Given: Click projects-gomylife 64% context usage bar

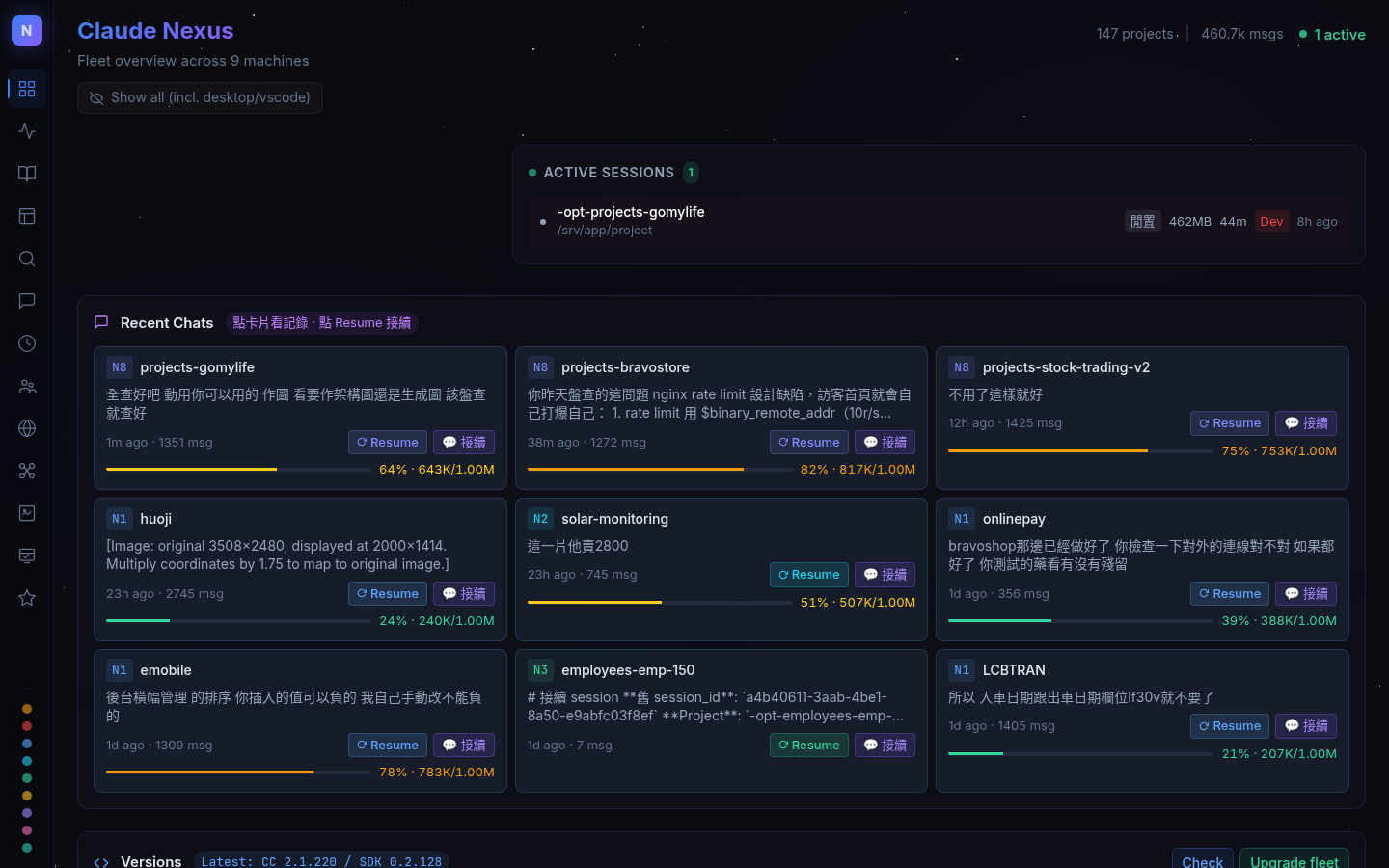Looking at the screenshot, I should pos(238,470).
